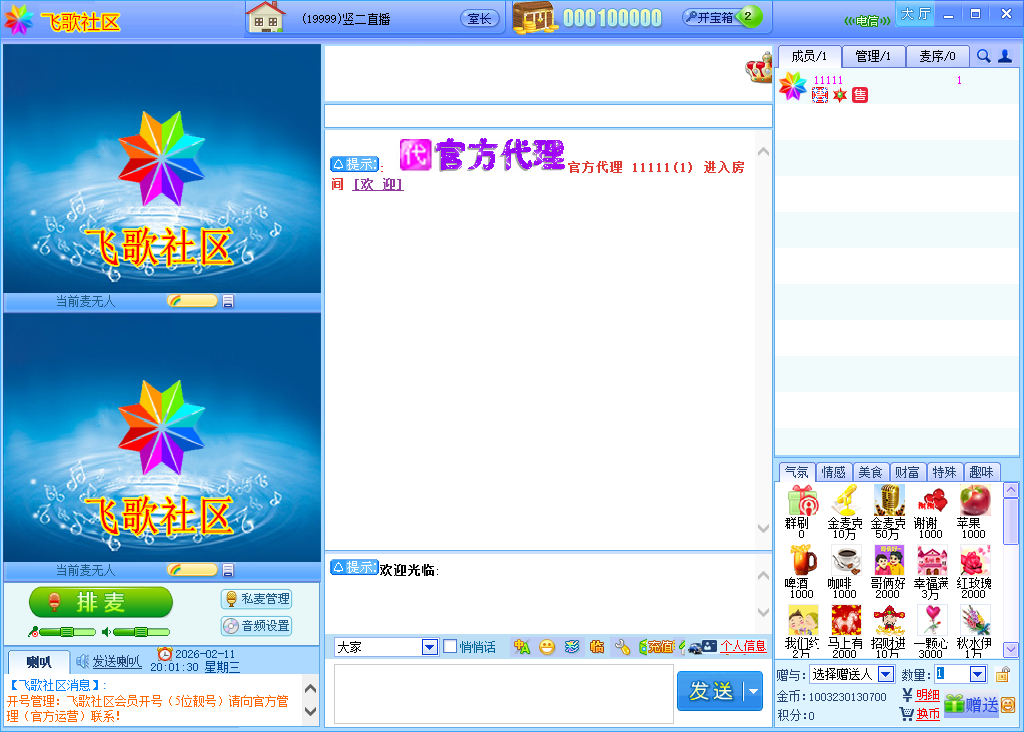The height and width of the screenshot is (732, 1024).
Task: Switch to the 管理/1 tab
Action: coord(873,57)
